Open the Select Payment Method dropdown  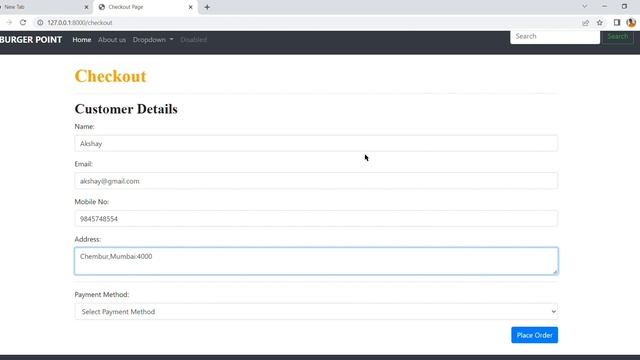tap(316, 311)
